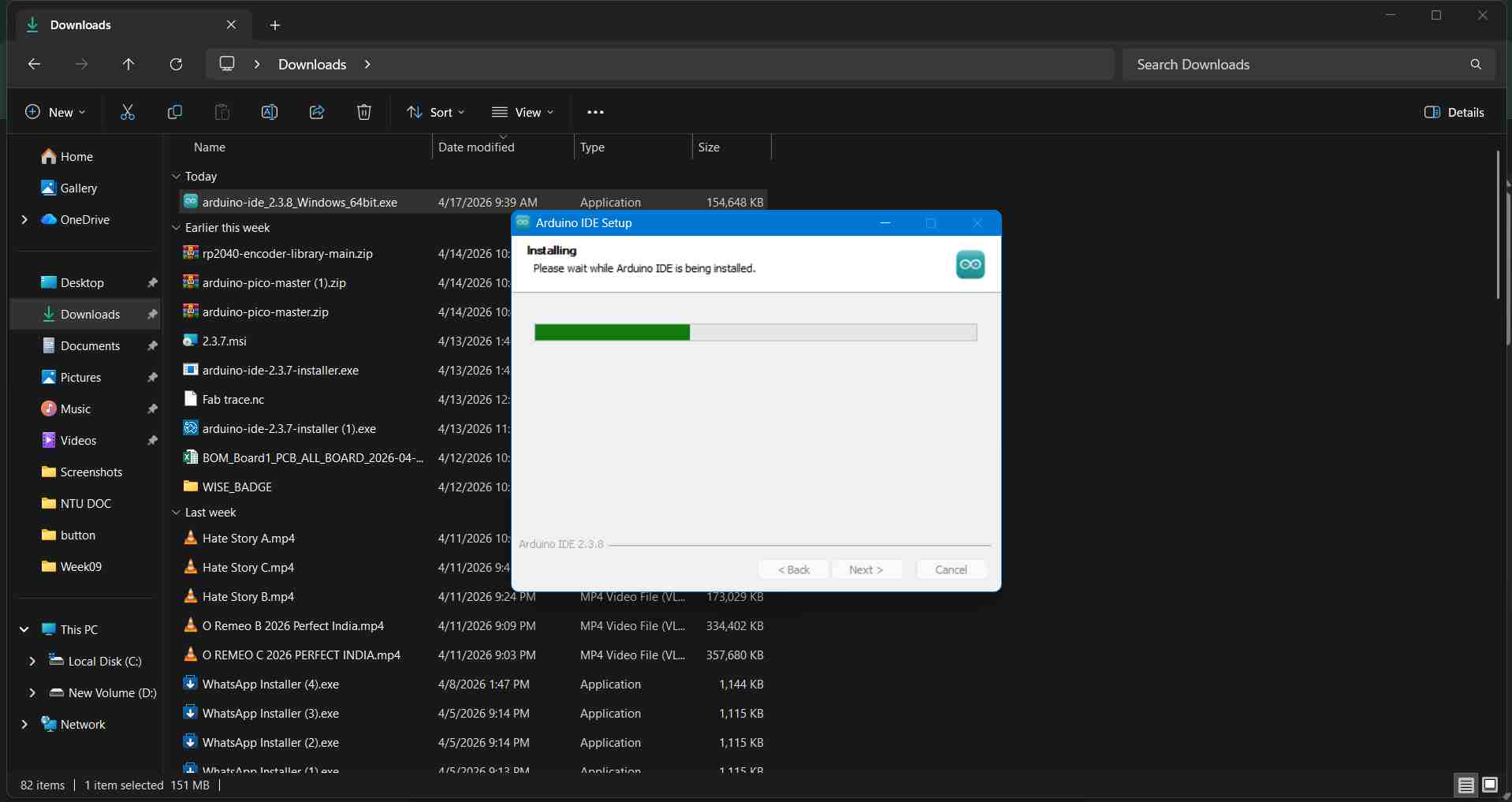Click the search magnifier icon
The image size is (1512, 802).
pyautogui.click(x=1476, y=64)
